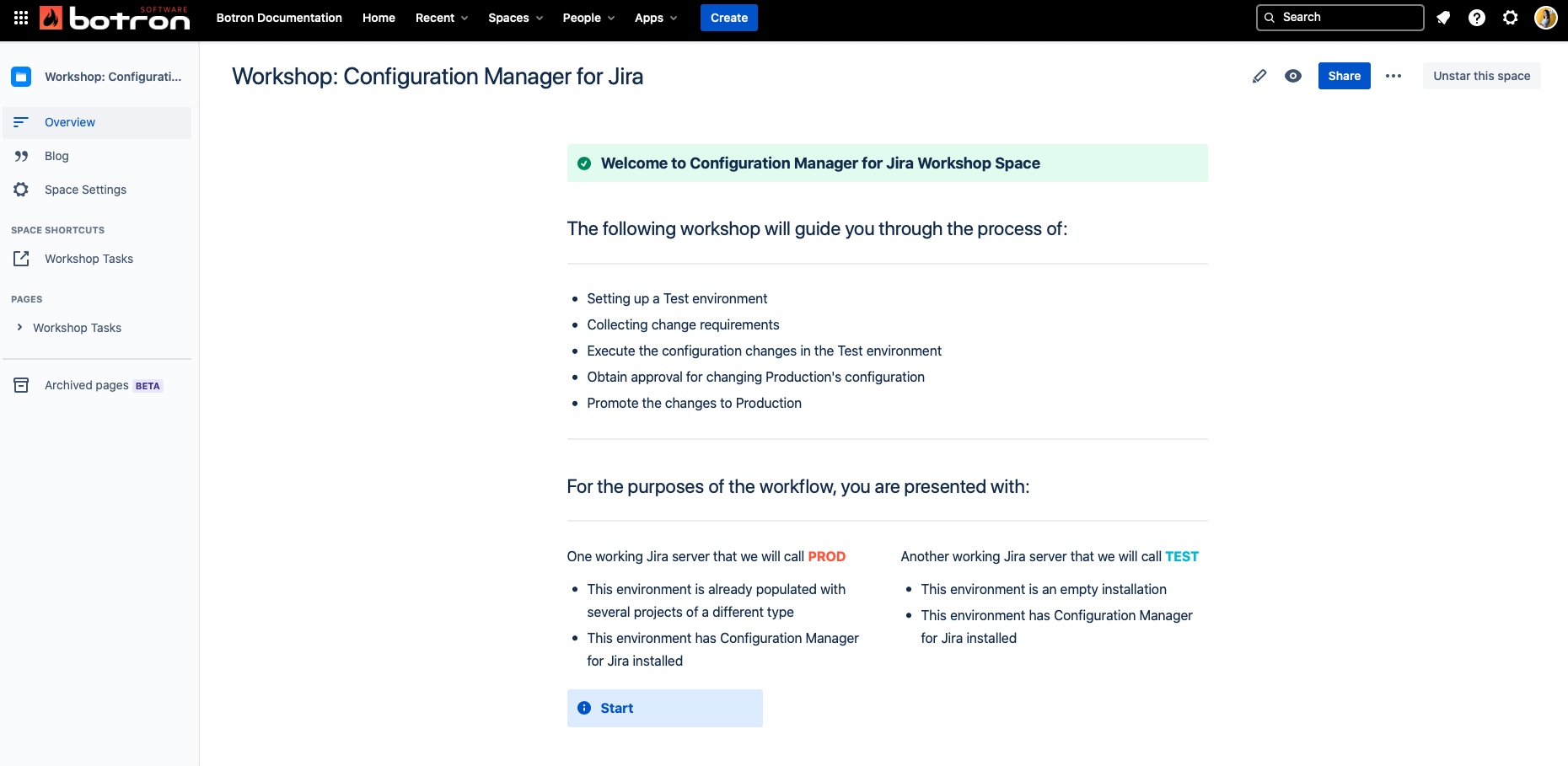Image resolution: width=1568 pixels, height=766 pixels.
Task: Click Unstar this space button
Action: pyautogui.click(x=1481, y=76)
